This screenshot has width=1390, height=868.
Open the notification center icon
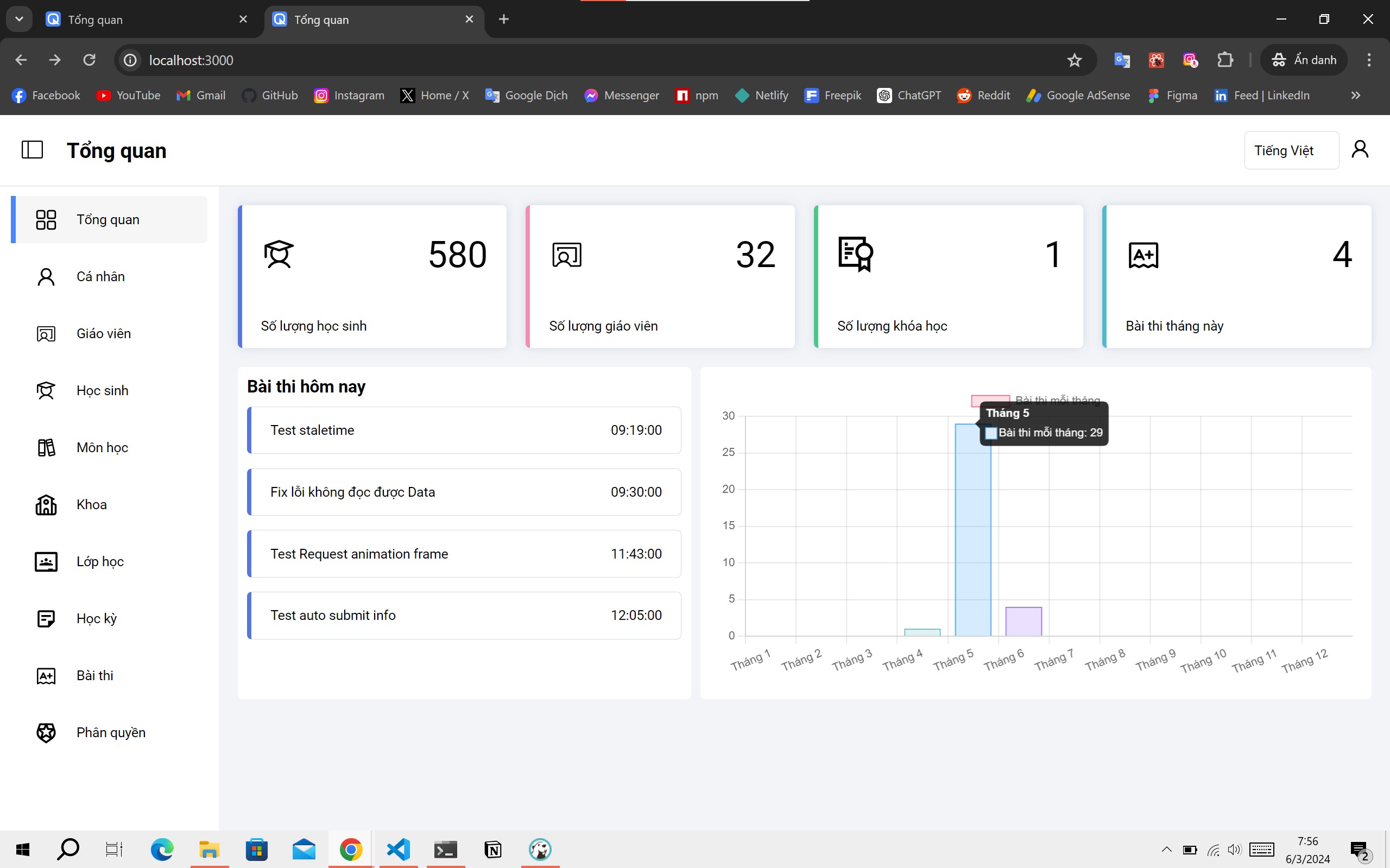[1359, 850]
